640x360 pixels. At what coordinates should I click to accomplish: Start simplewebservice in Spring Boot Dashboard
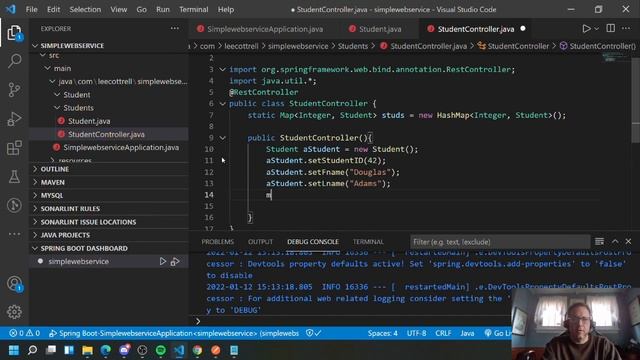(x=162, y=261)
